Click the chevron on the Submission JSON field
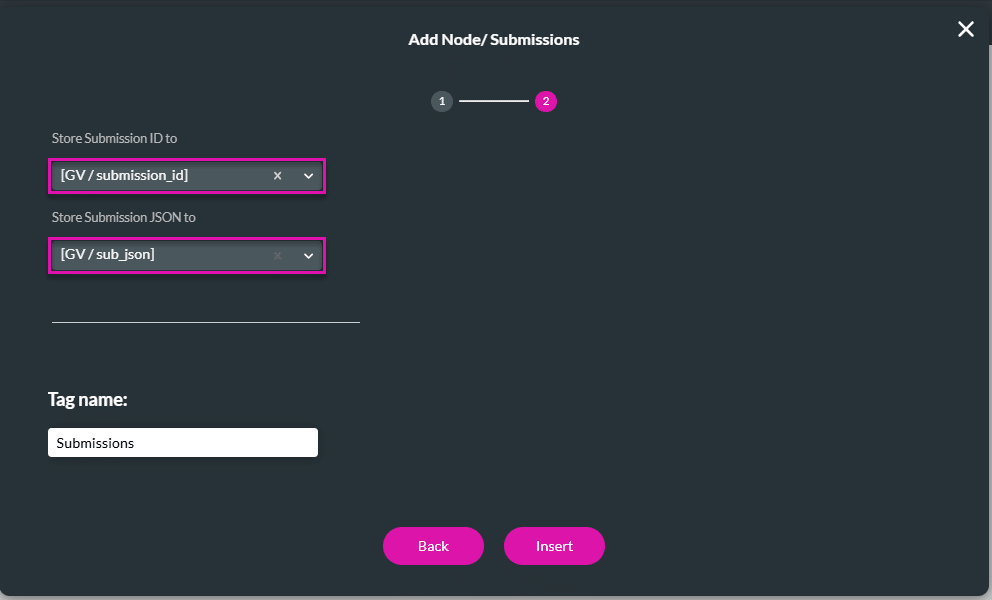Viewport: 992px width, 600px height. (x=308, y=255)
